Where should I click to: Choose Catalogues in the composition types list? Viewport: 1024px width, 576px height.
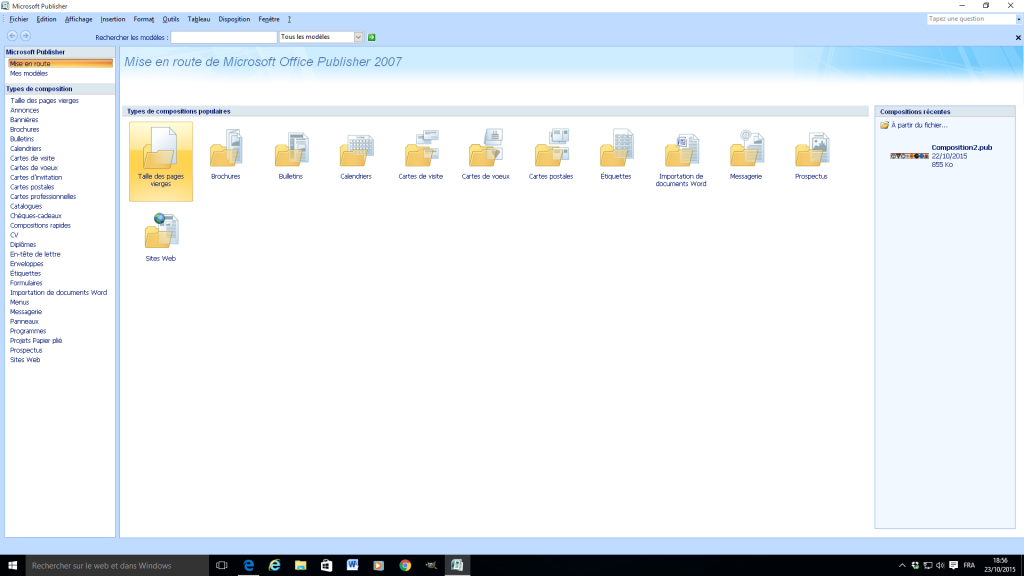pyautogui.click(x=25, y=206)
